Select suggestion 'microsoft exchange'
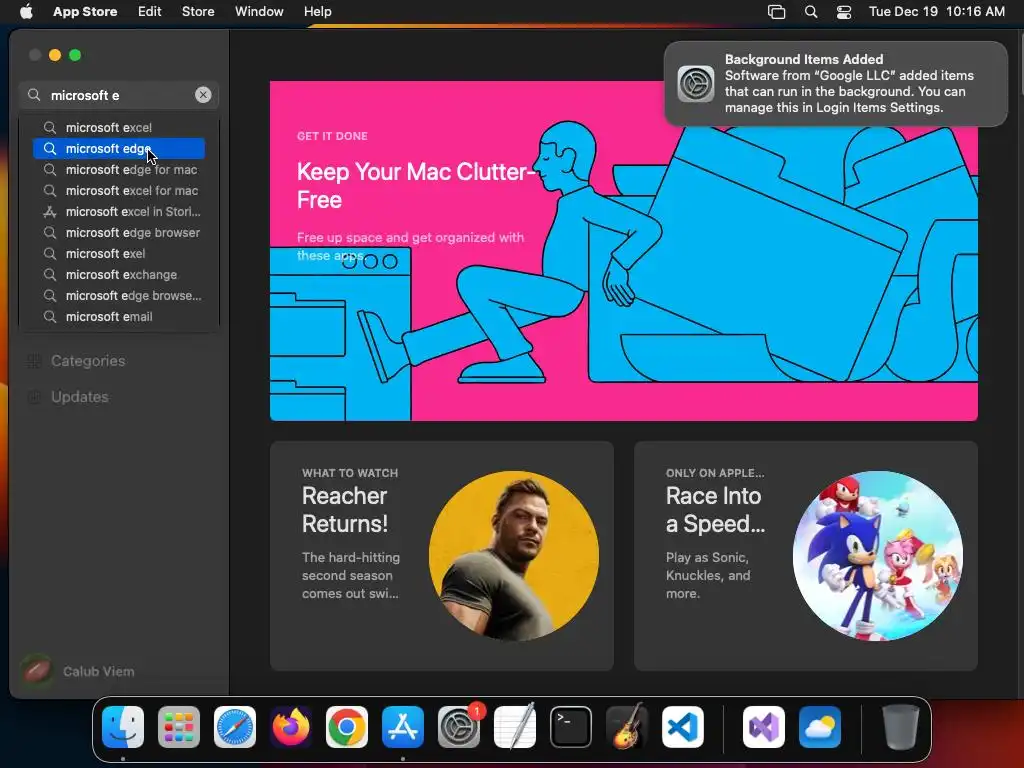 coord(119,274)
